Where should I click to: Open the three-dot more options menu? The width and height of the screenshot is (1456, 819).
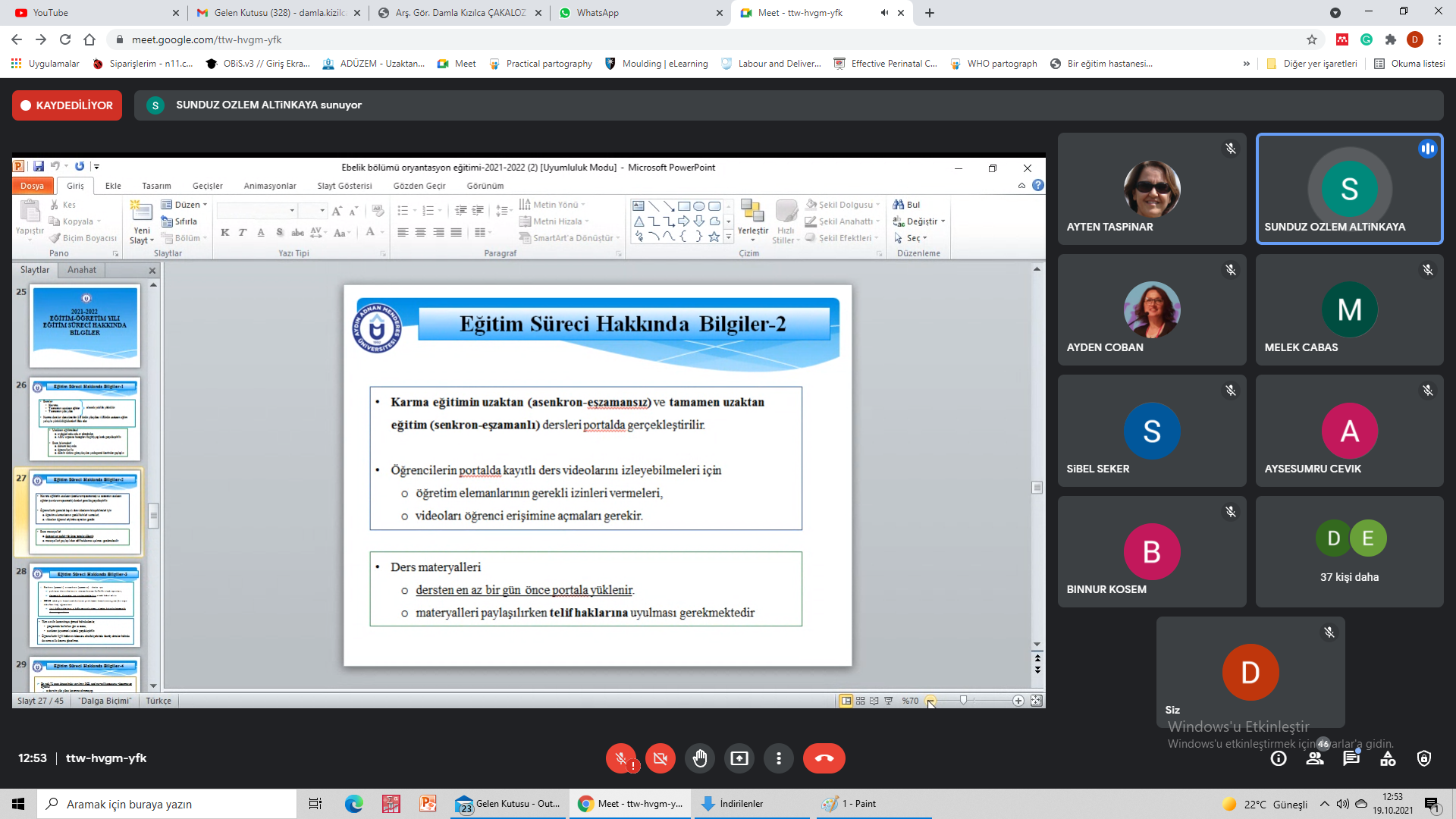pyautogui.click(x=779, y=758)
